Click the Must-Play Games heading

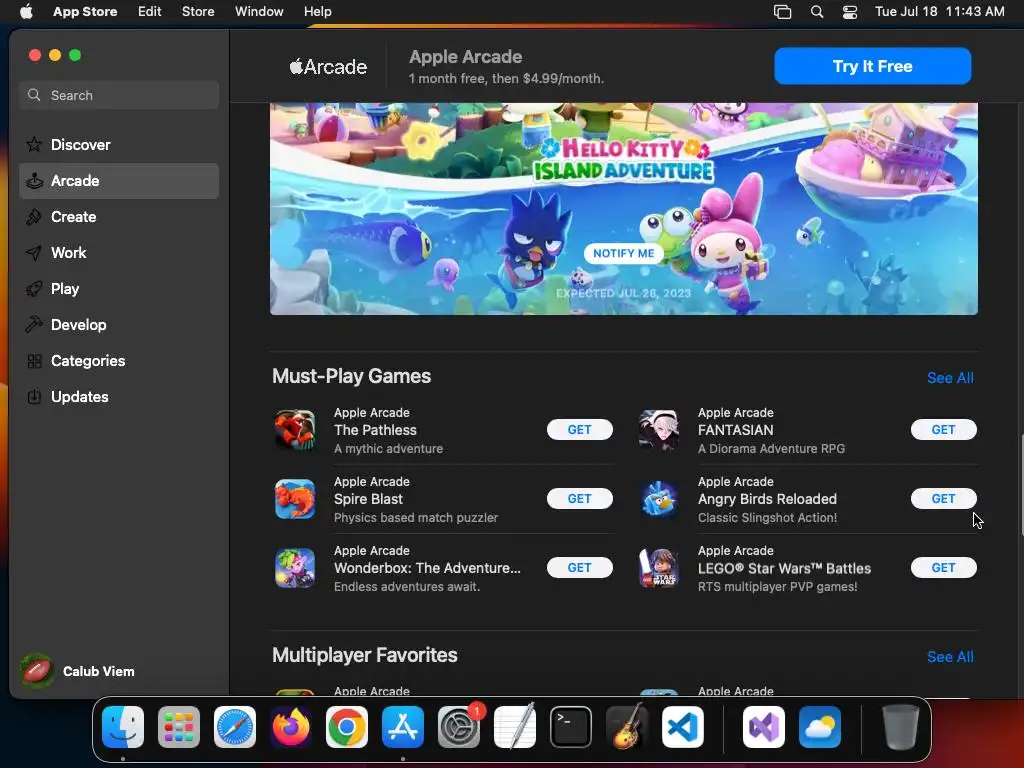351,376
